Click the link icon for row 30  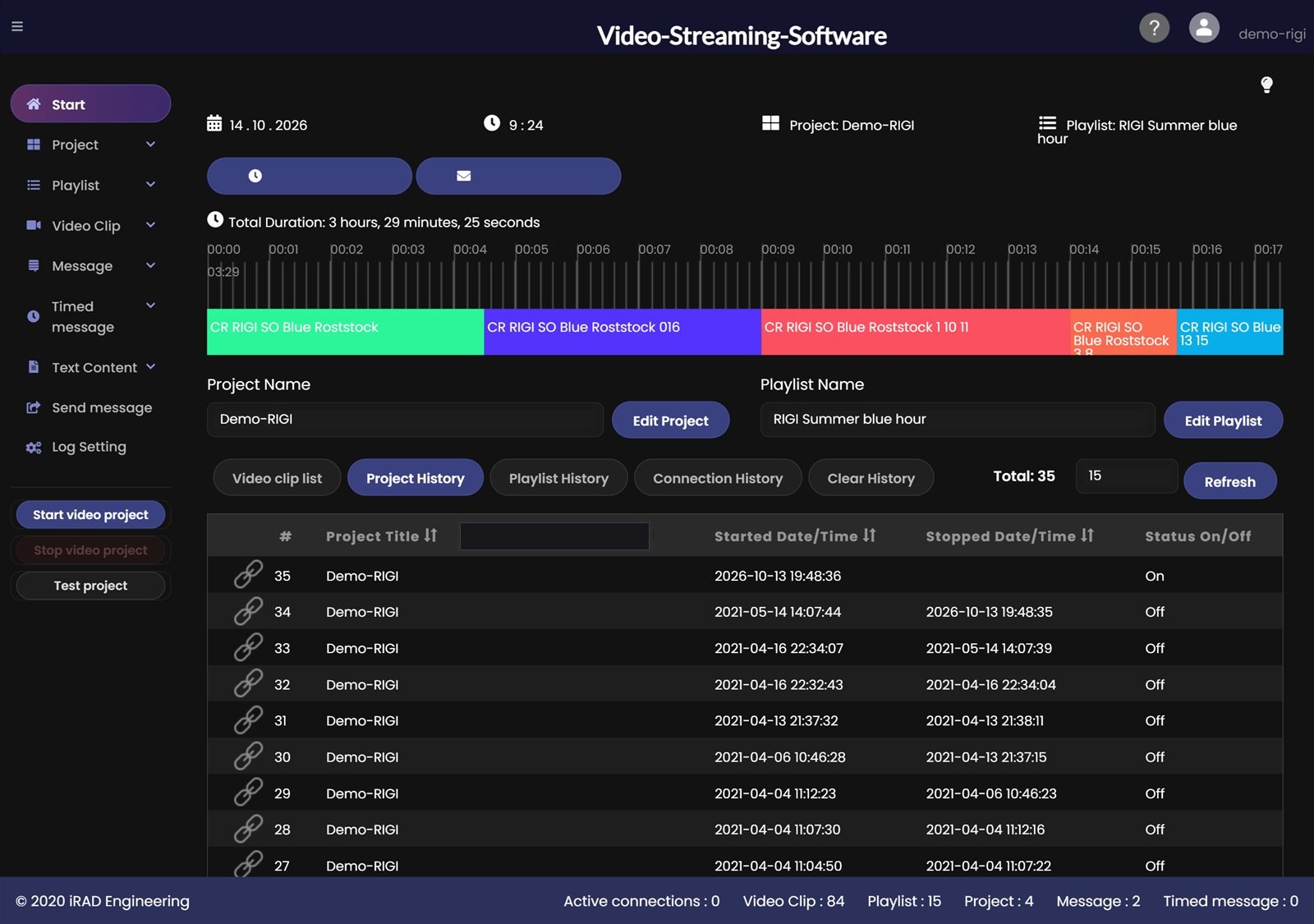(x=248, y=756)
